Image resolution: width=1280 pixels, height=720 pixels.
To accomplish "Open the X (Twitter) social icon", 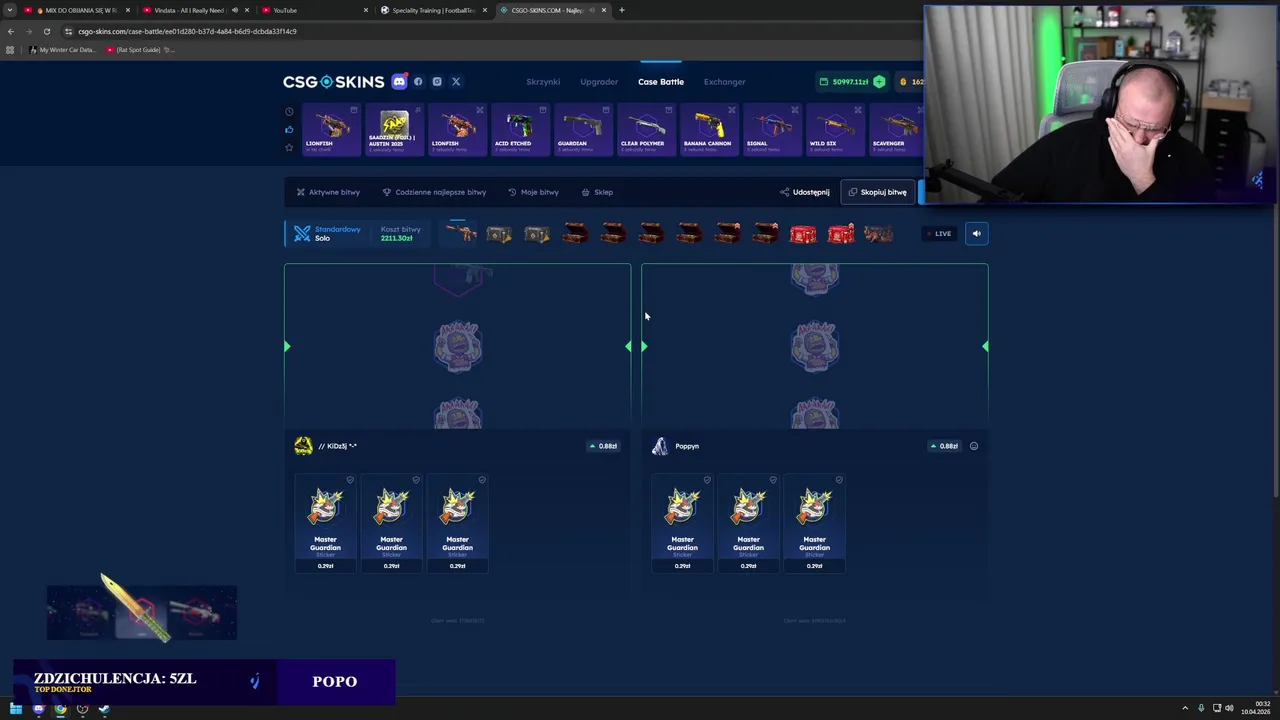I will tap(456, 81).
